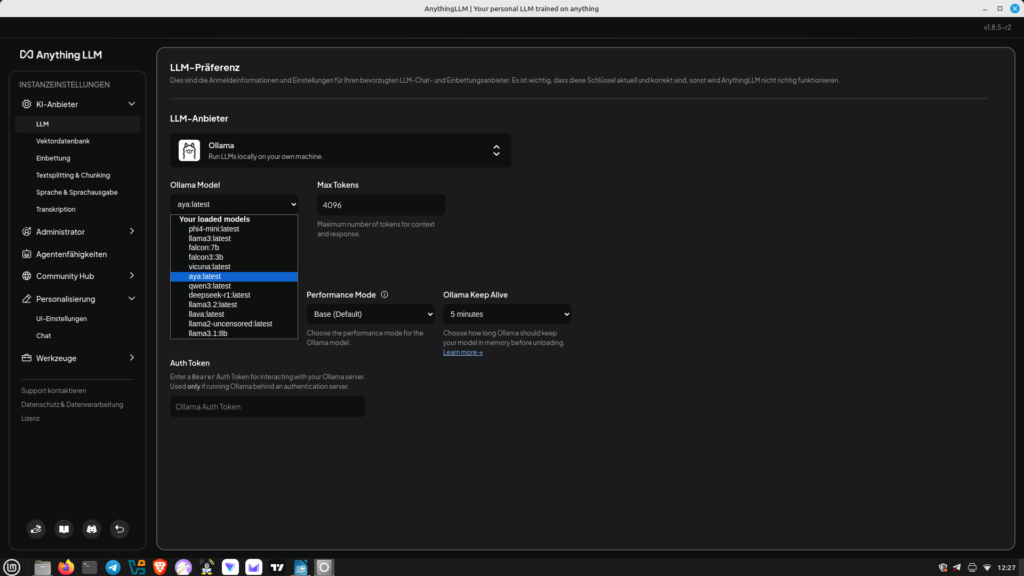1024x576 pixels.
Task: Open the LLM settings page in sidebar
Action: (x=78, y=124)
